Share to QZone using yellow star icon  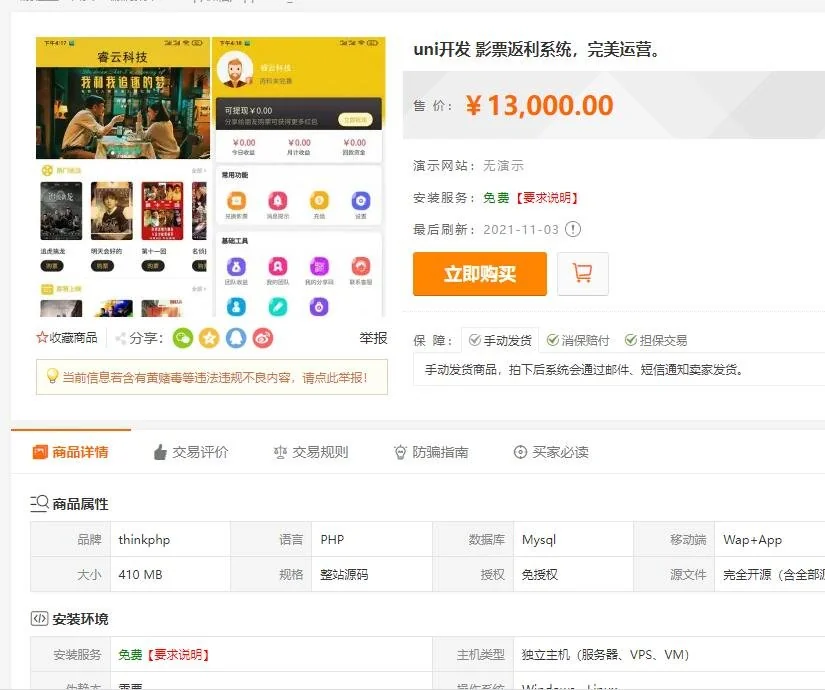coord(208,338)
